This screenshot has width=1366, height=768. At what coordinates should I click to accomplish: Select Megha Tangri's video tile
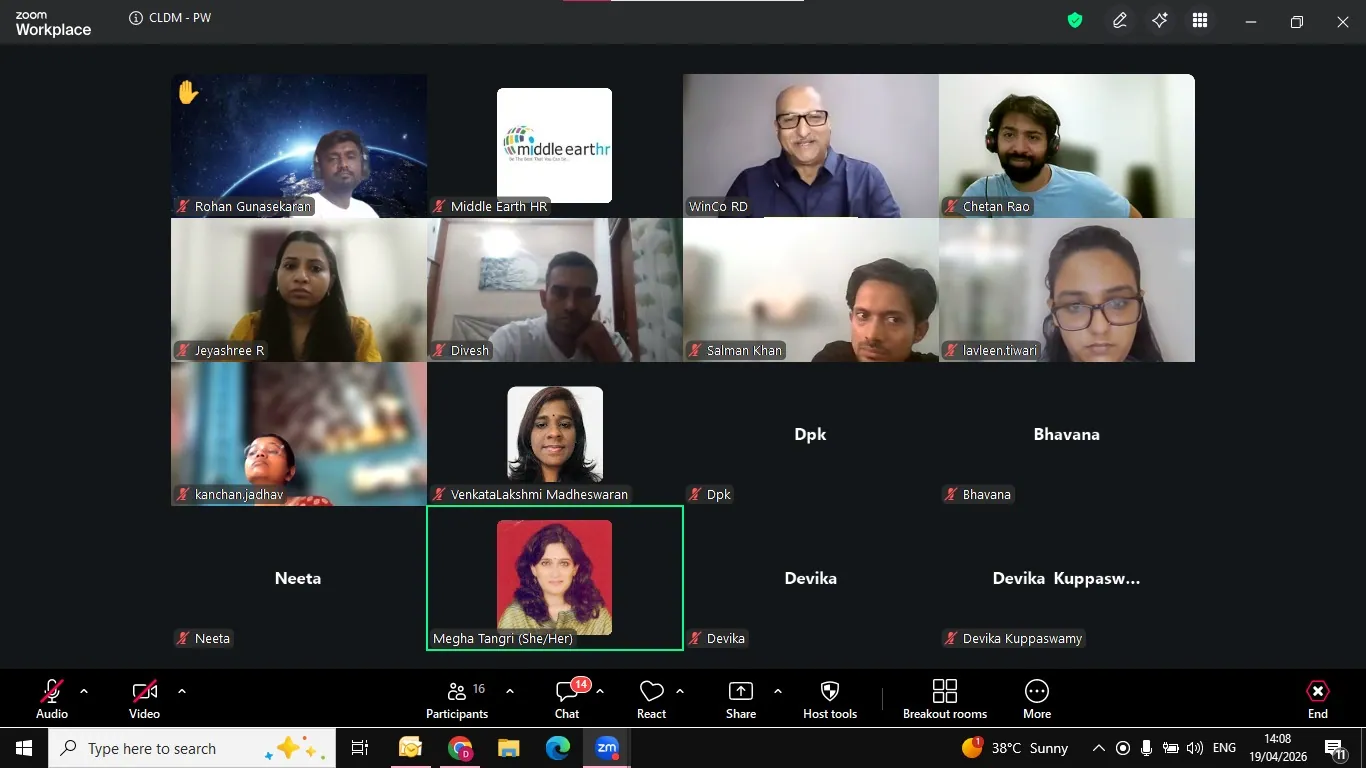[555, 578]
